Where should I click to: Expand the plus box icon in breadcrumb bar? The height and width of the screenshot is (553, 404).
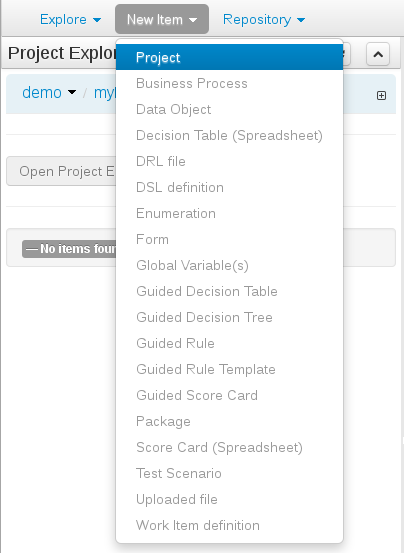(x=381, y=96)
